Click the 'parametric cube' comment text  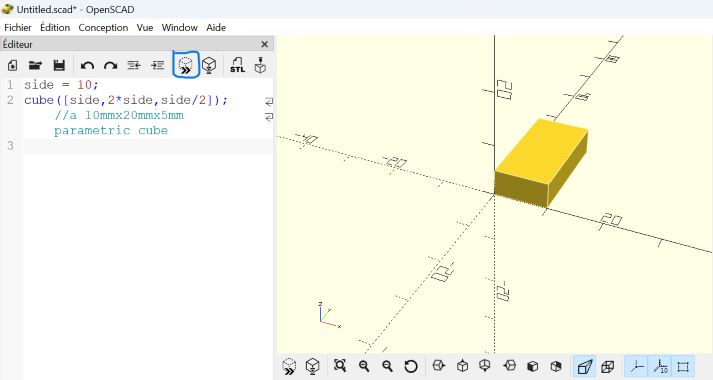(111, 130)
